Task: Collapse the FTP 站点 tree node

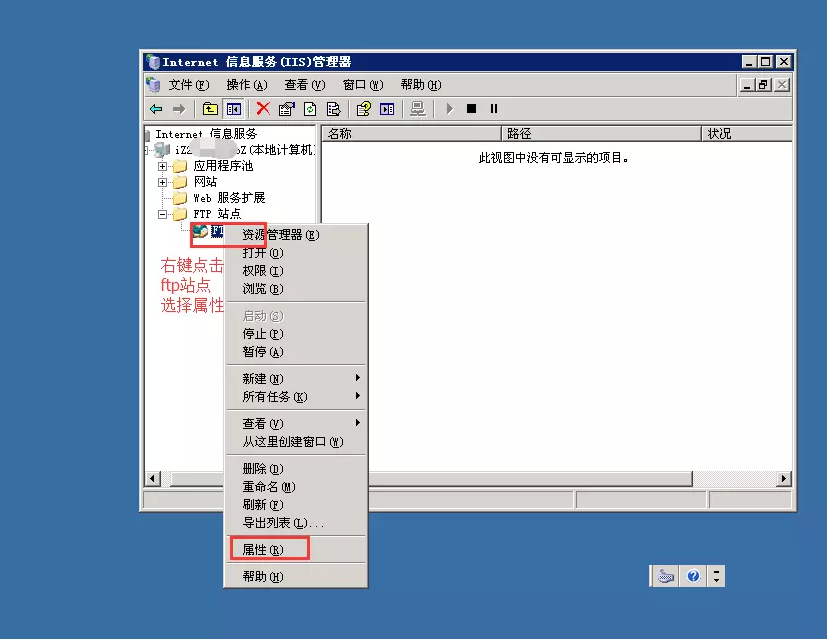Action: [x=162, y=214]
